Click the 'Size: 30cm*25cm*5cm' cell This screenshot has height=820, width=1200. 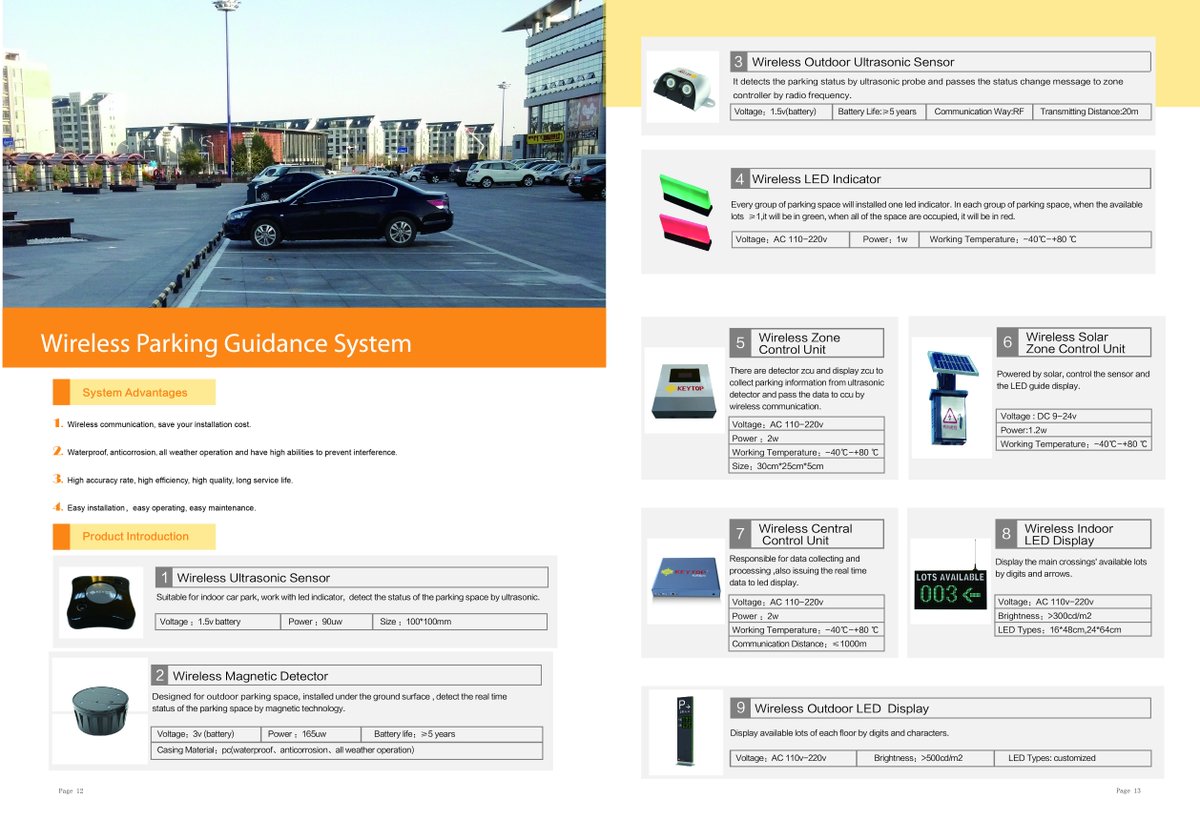point(807,466)
